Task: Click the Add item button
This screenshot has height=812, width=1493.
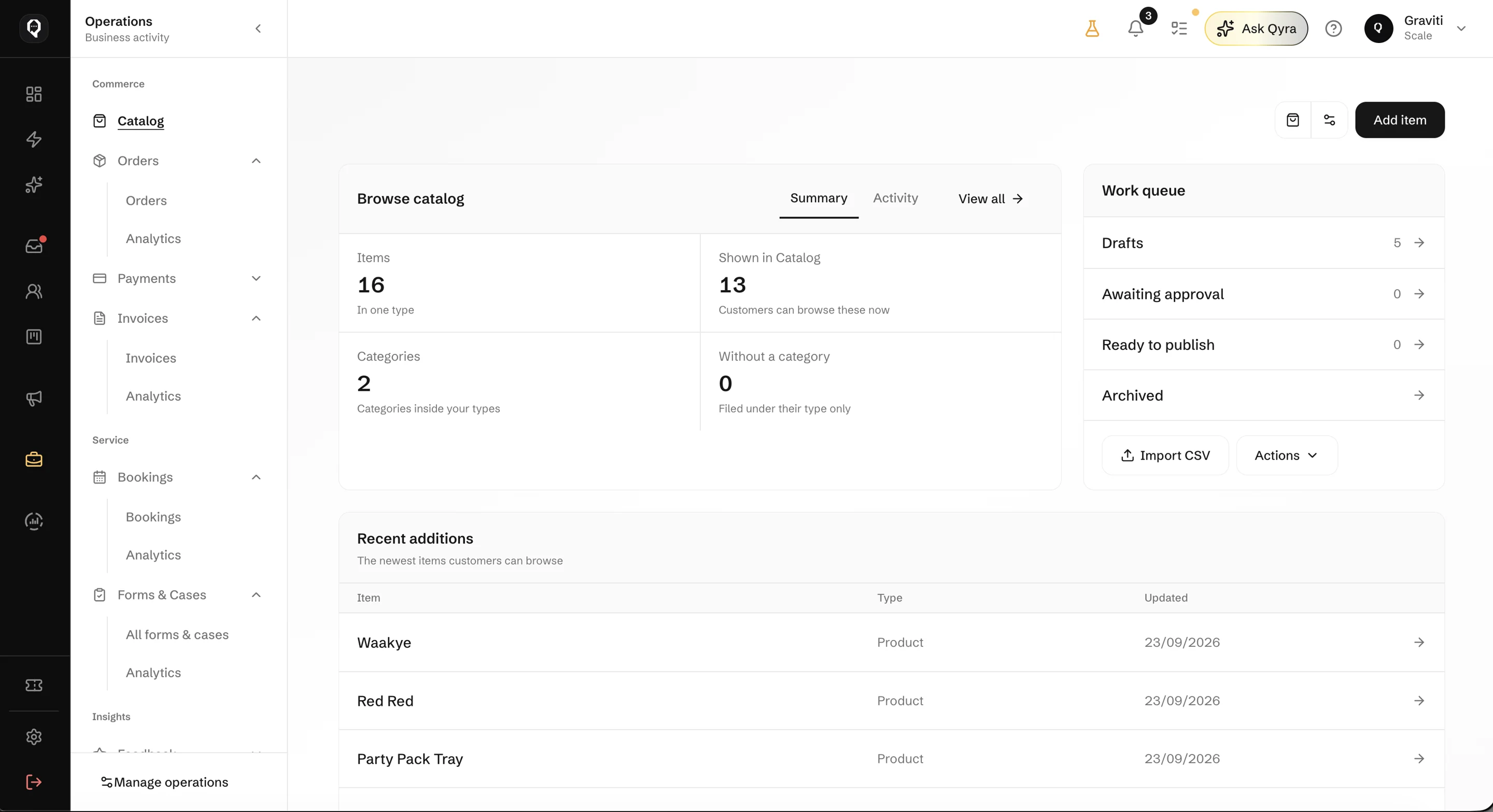Action: [x=1400, y=120]
